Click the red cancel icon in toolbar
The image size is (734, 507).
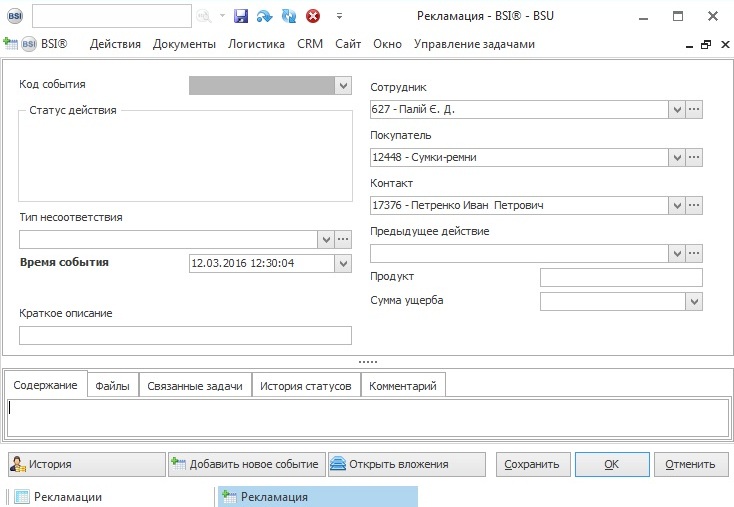(313, 16)
